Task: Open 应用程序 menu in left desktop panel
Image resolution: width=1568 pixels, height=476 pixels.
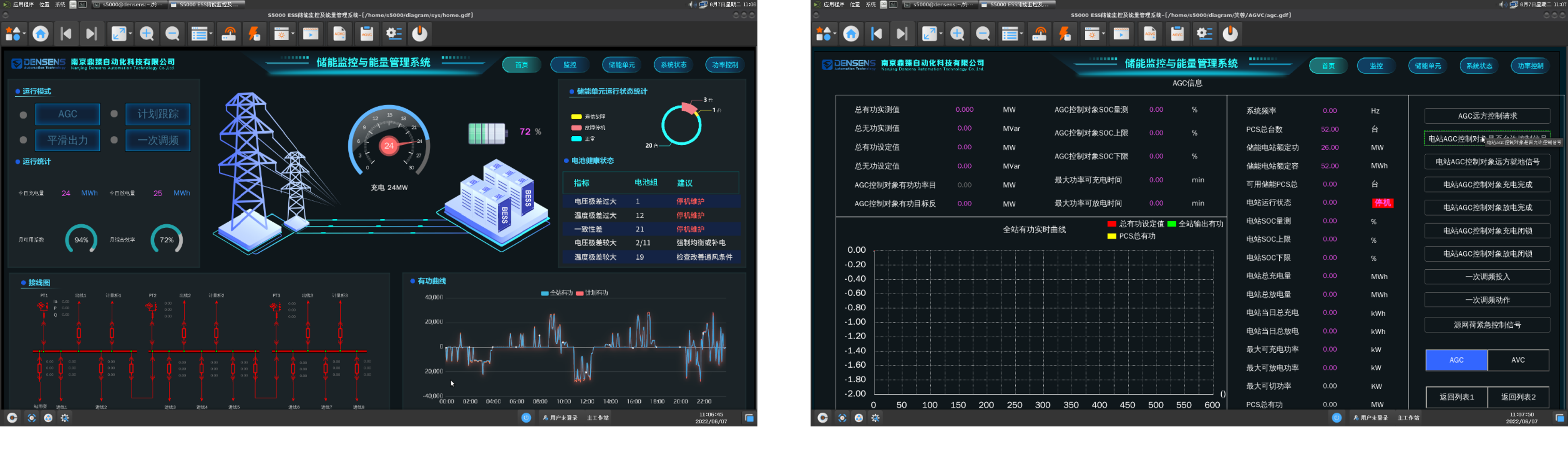Action: coord(23,4)
